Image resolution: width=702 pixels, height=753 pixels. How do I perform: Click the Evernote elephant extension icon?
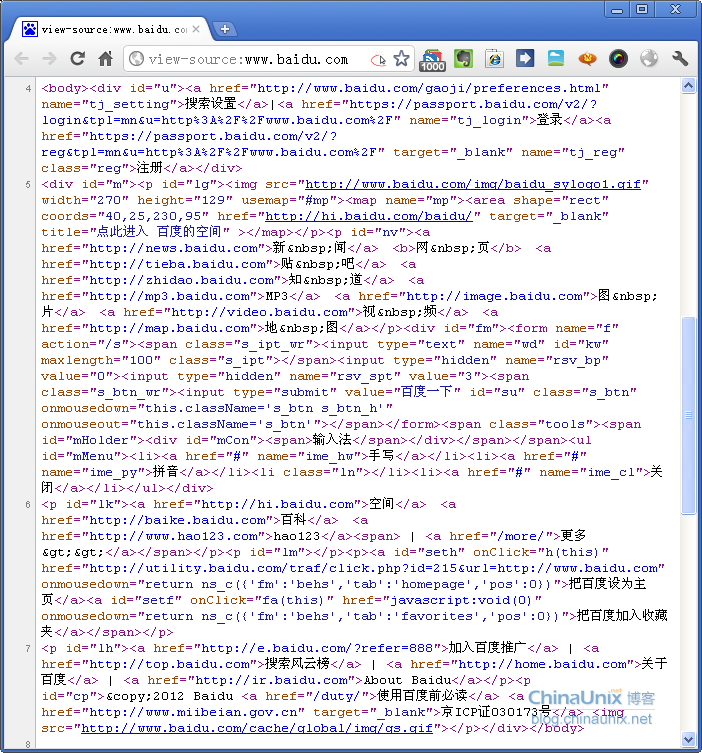pyautogui.click(x=463, y=59)
